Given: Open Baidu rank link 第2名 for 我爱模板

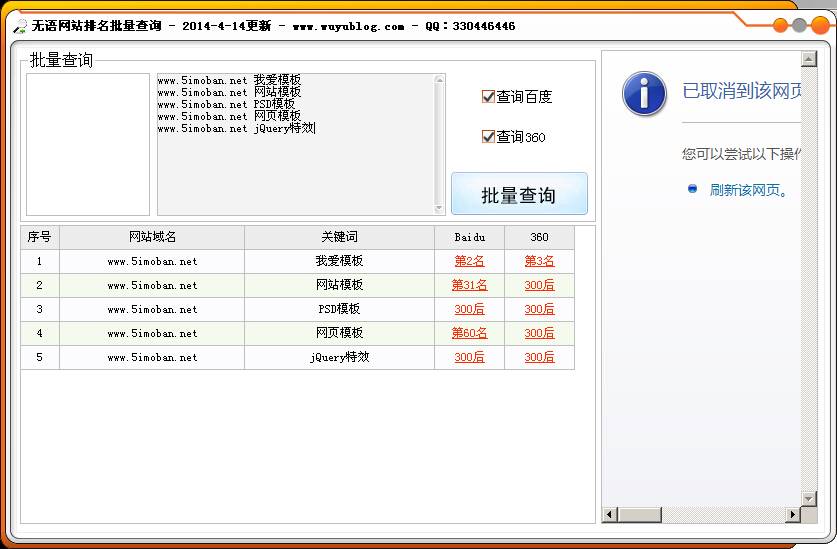Looking at the screenshot, I should 469,261.
